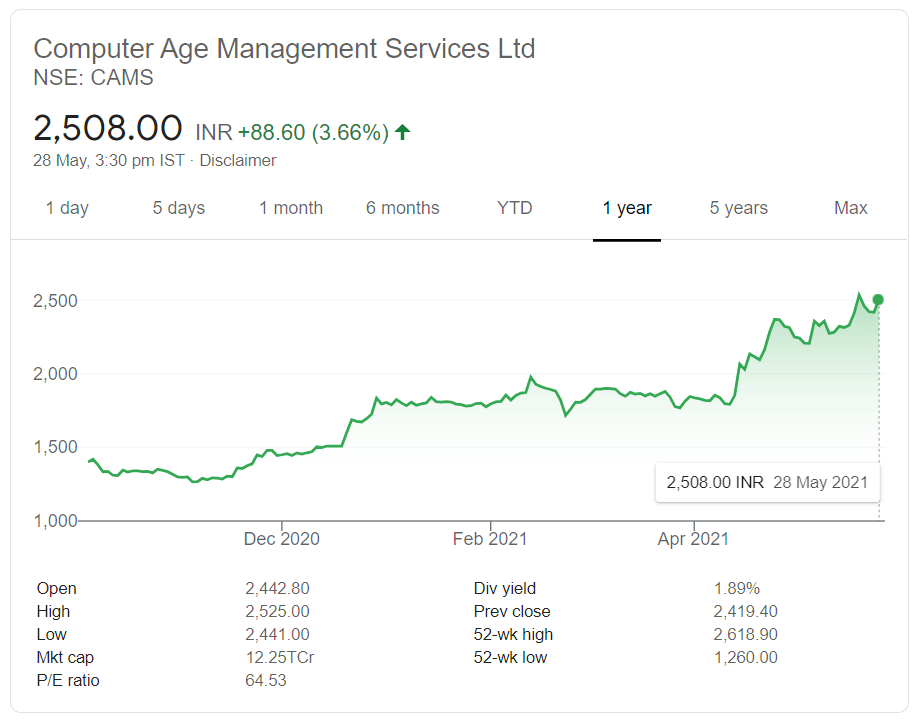Click the Dec 2020 axis label
Image resolution: width=919 pixels, height=728 pixels.
click(281, 539)
